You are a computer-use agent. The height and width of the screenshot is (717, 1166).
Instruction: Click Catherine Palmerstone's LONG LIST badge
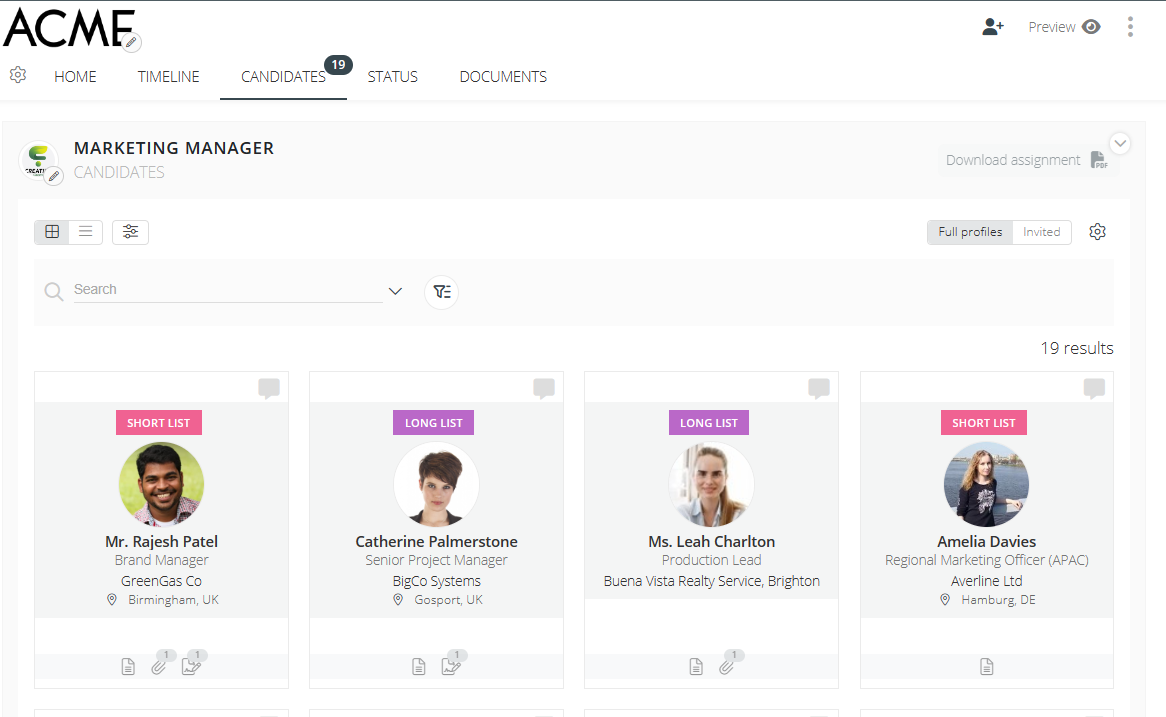pos(434,422)
